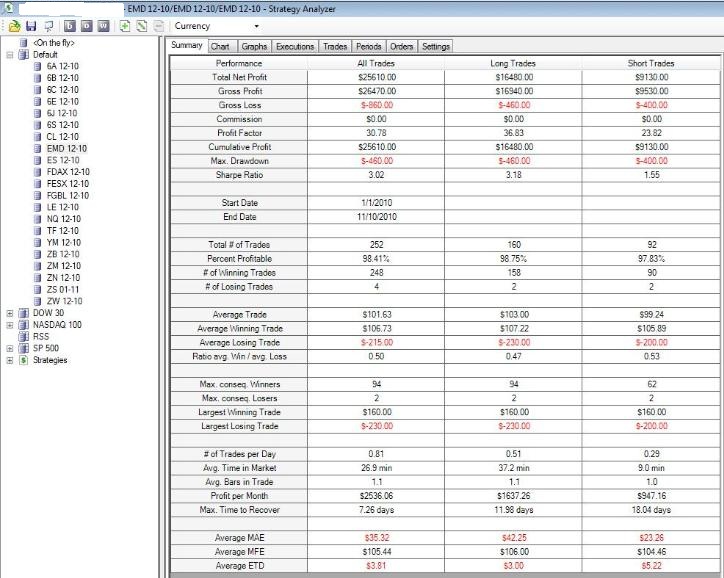Click the Profit Factor row label
Image resolution: width=724 pixels, height=578 pixels.
[x=240, y=133]
